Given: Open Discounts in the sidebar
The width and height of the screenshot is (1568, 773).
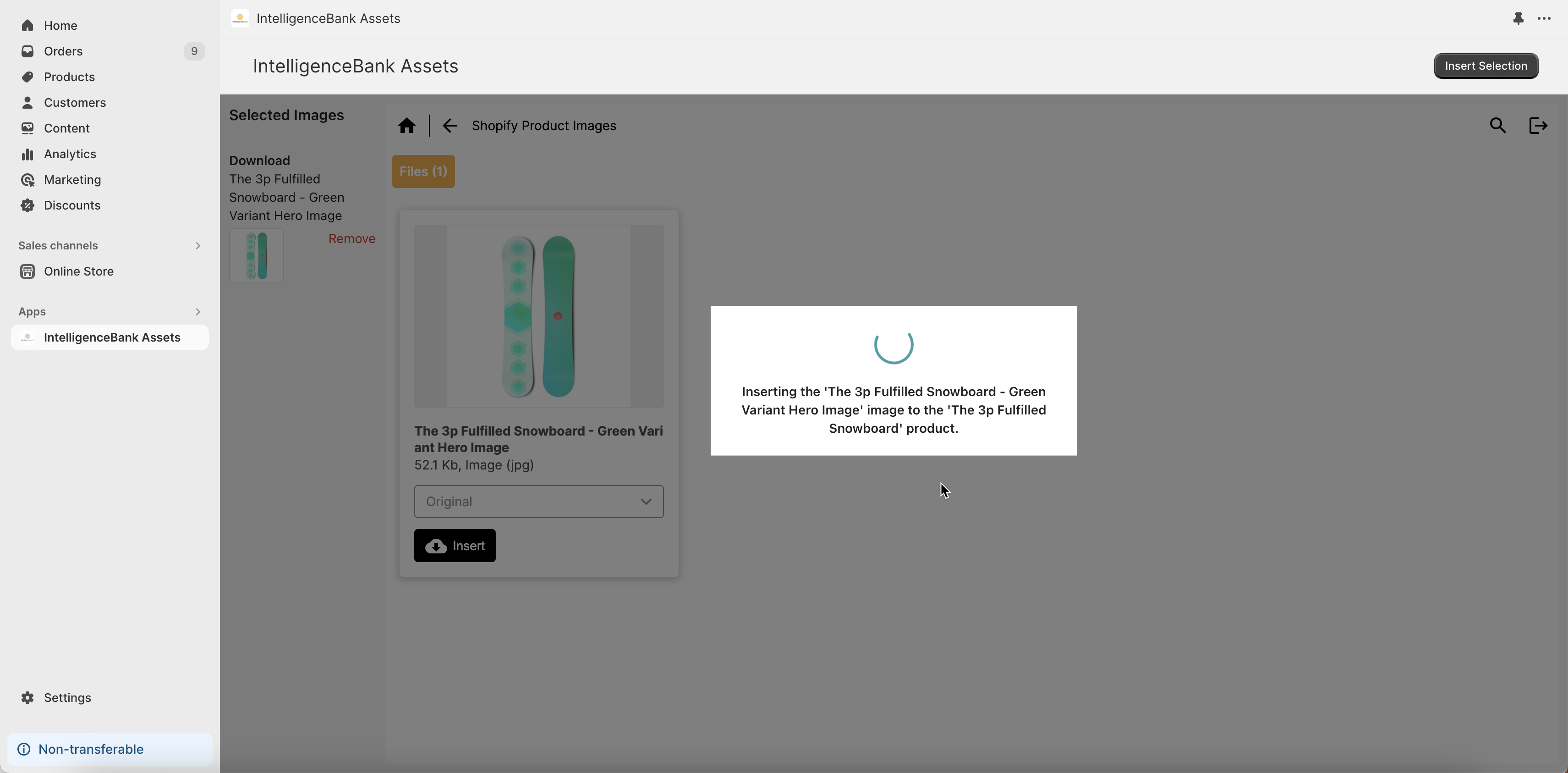Looking at the screenshot, I should (72, 205).
